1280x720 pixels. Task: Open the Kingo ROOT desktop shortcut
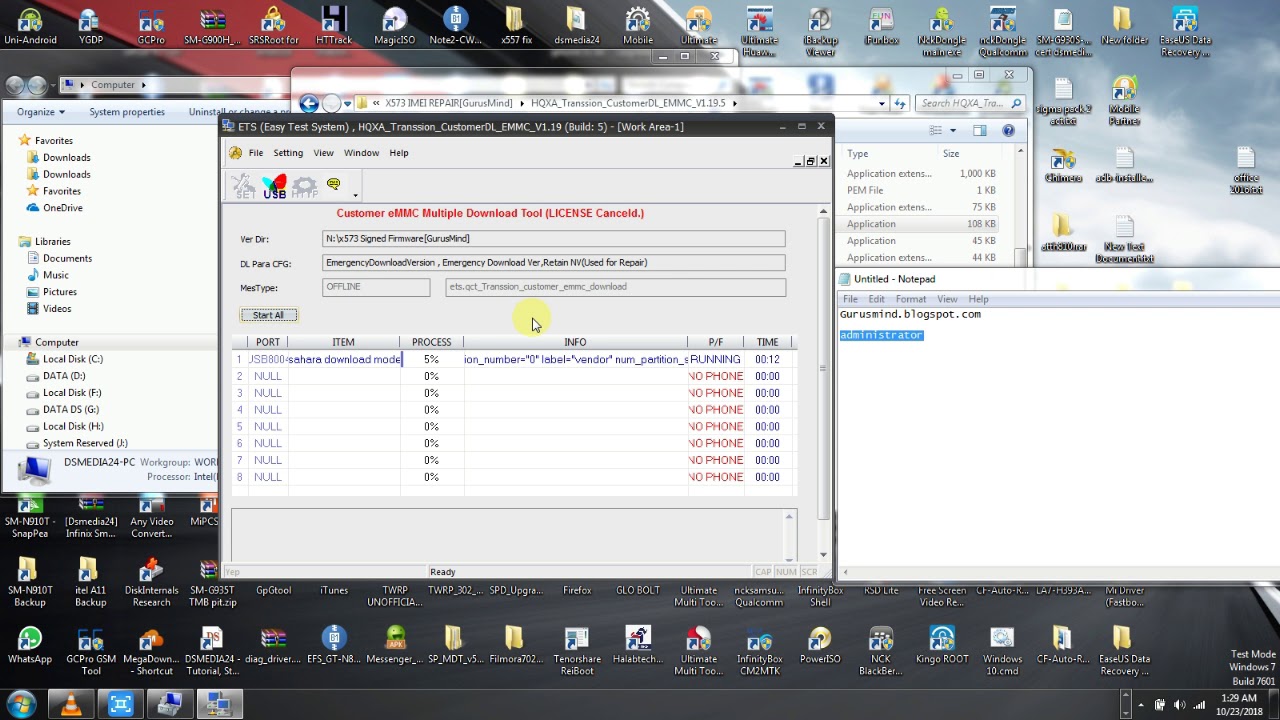point(942,645)
